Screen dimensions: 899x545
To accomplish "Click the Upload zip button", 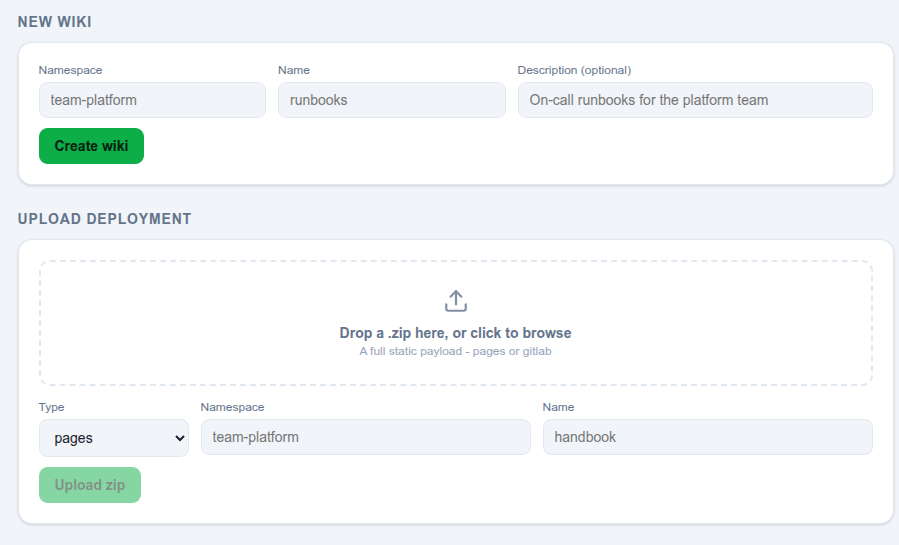I will pos(90,485).
